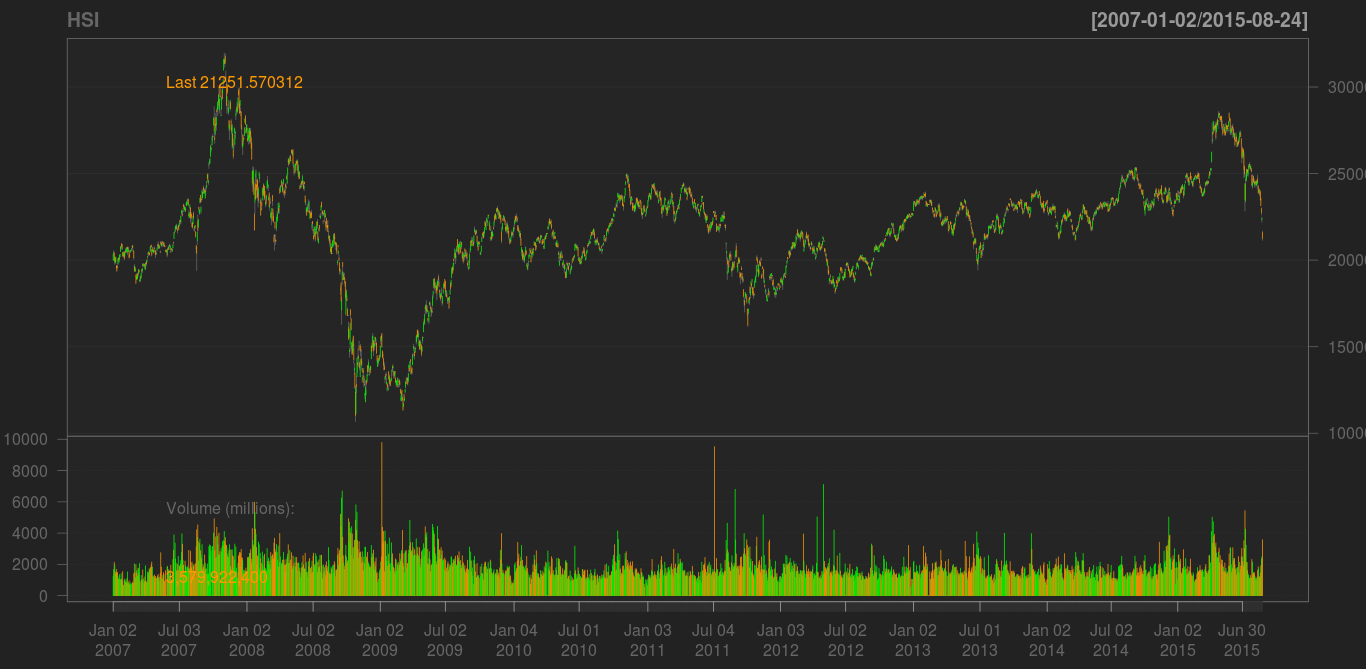The height and width of the screenshot is (669, 1366).
Task: Click the 15000 price axis label
Action: coord(1346,347)
